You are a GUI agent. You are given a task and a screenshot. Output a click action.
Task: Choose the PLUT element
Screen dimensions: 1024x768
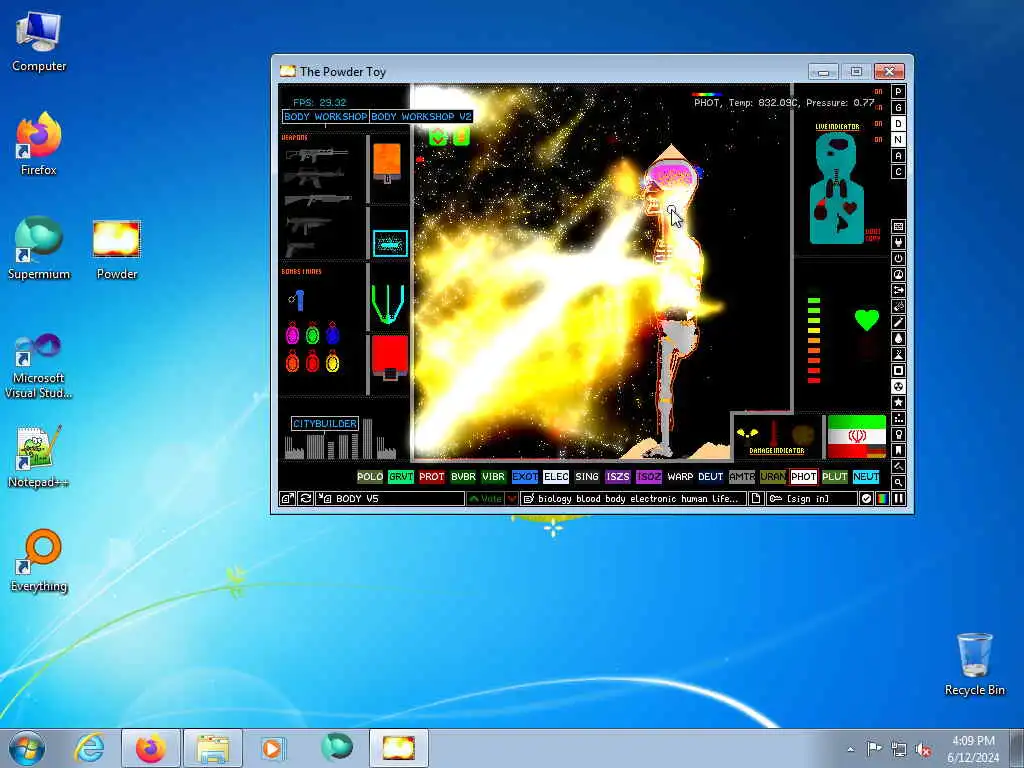click(835, 477)
